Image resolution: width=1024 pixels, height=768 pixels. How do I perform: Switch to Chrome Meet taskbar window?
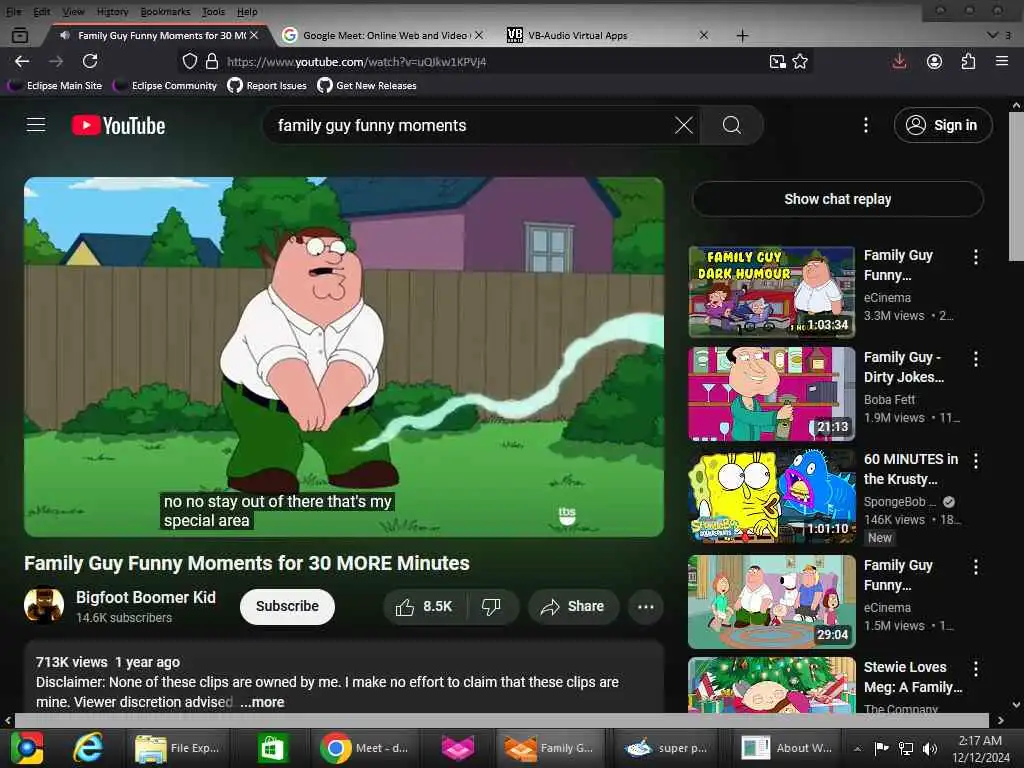tap(366, 748)
